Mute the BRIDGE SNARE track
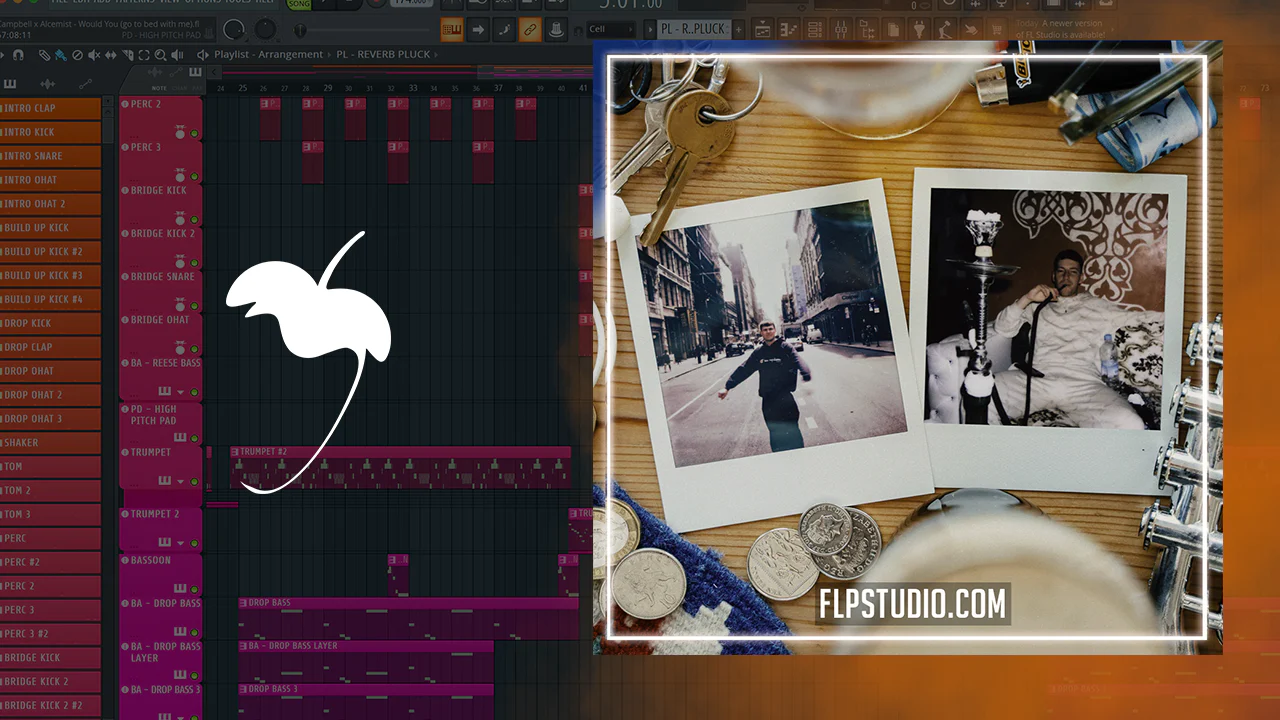The image size is (1280, 720). (x=194, y=304)
